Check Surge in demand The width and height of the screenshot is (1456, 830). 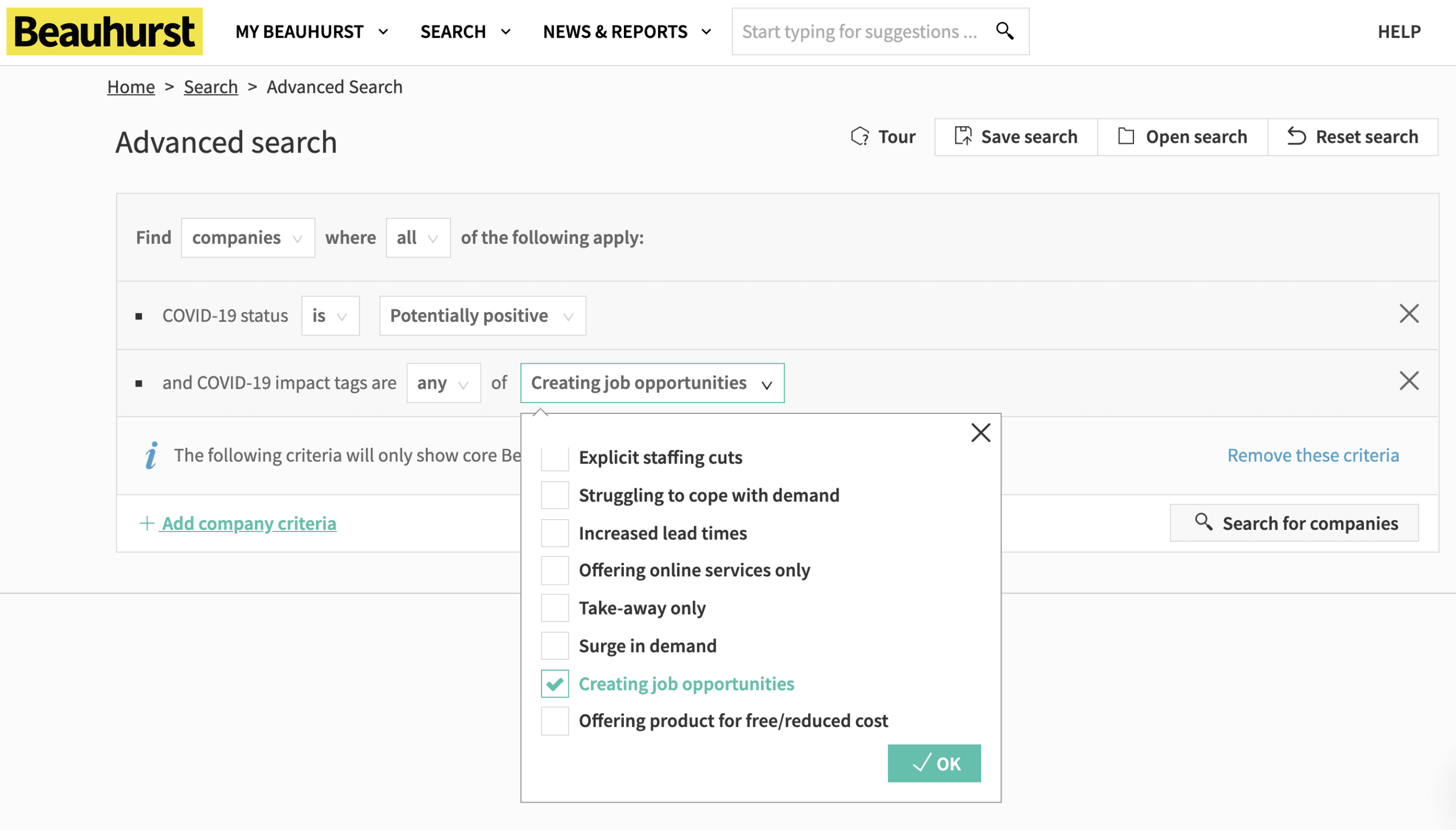[555, 646]
